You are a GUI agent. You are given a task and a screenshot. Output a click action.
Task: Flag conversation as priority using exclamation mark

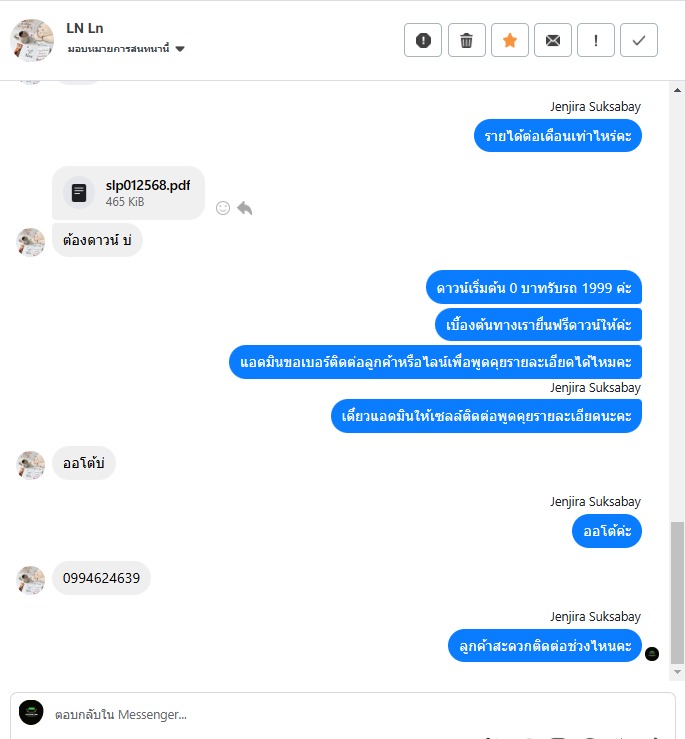[596, 40]
